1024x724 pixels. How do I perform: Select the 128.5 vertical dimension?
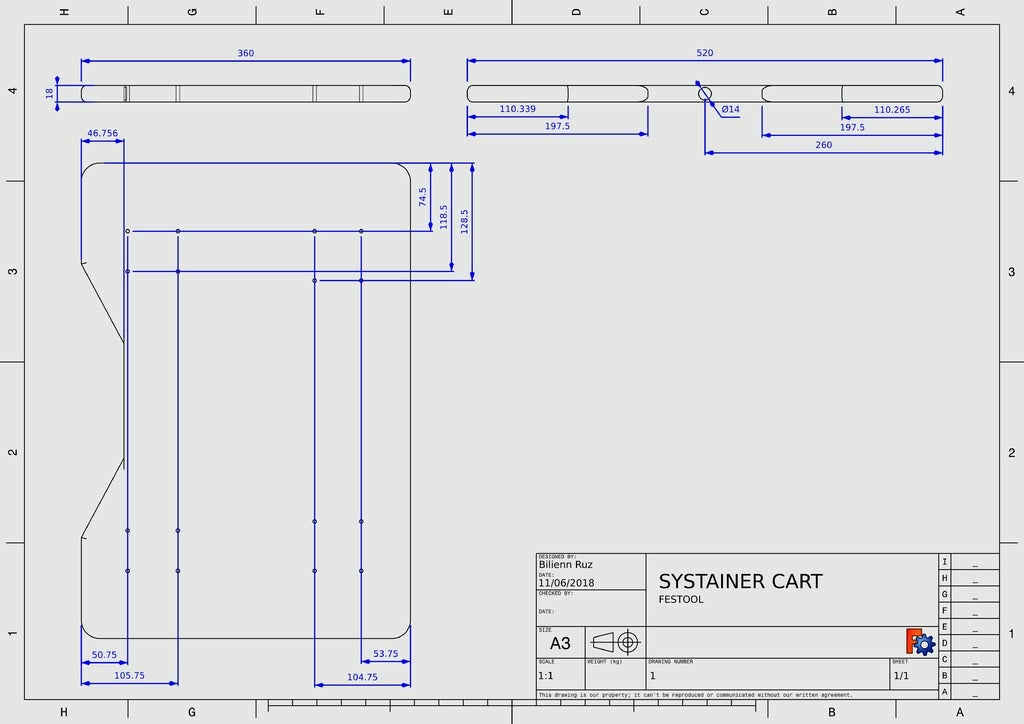464,222
